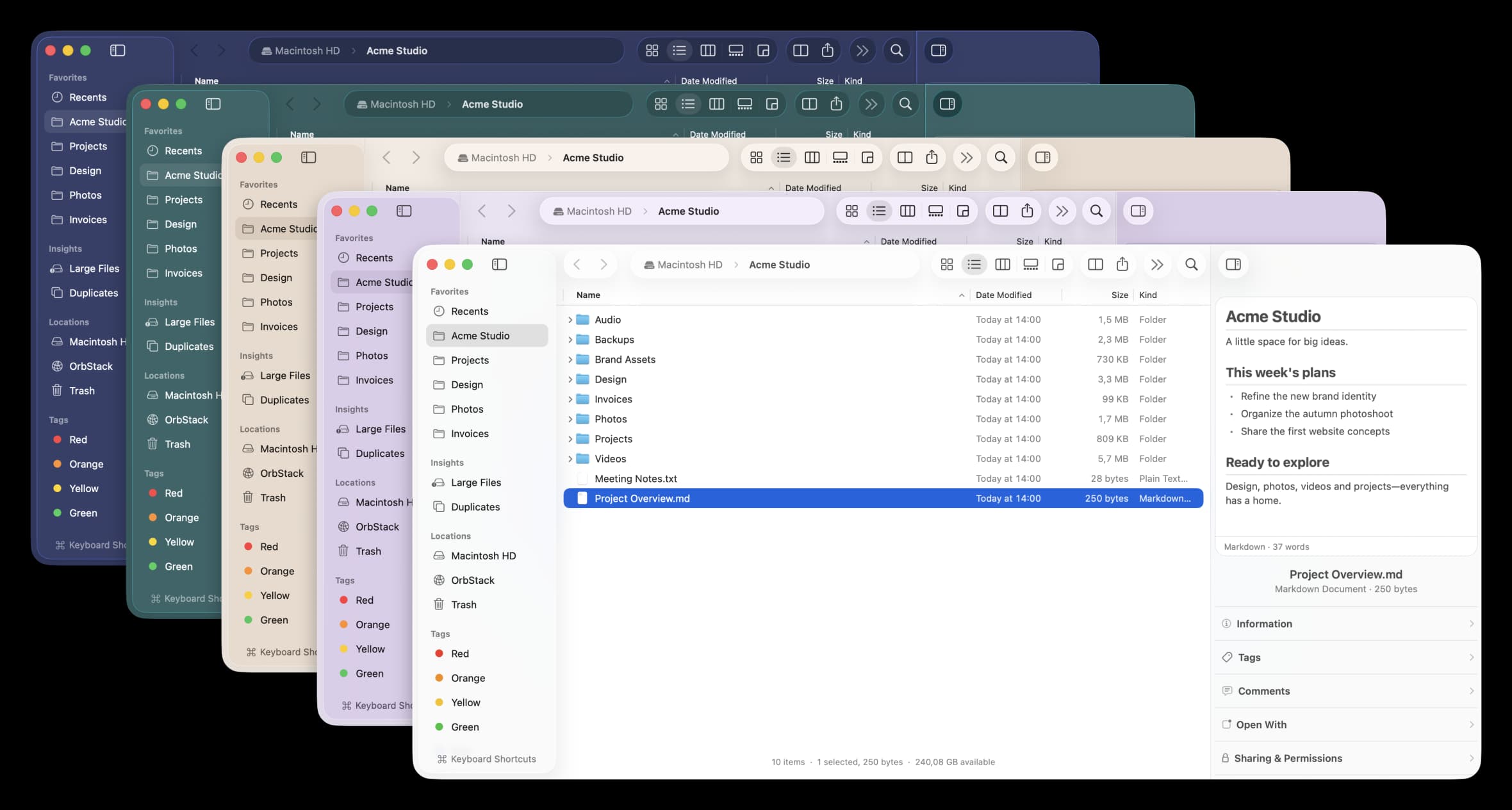The height and width of the screenshot is (810, 1512).
Task: Expand the Open With section
Action: pyautogui.click(x=1347, y=725)
